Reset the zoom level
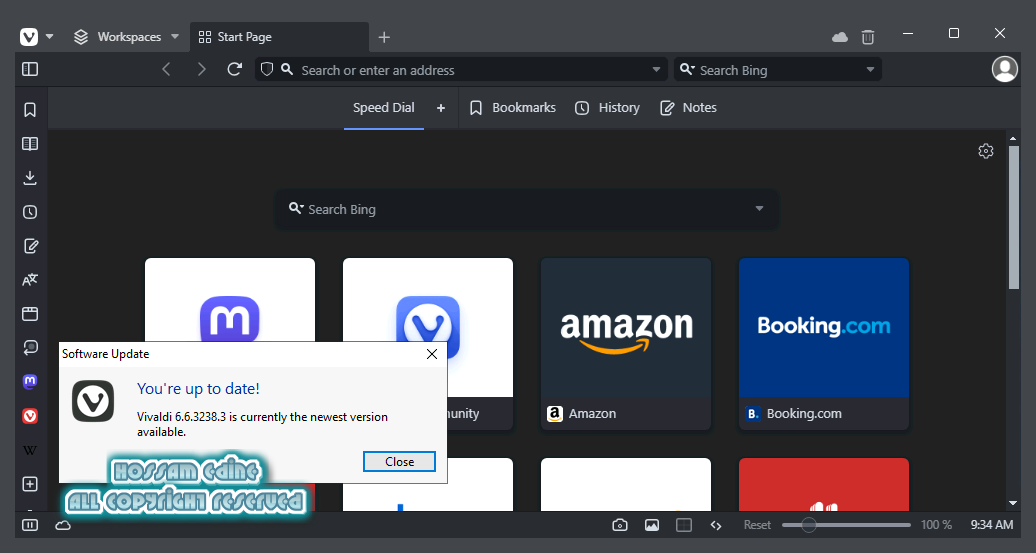Image resolution: width=1036 pixels, height=553 pixels. pos(757,525)
